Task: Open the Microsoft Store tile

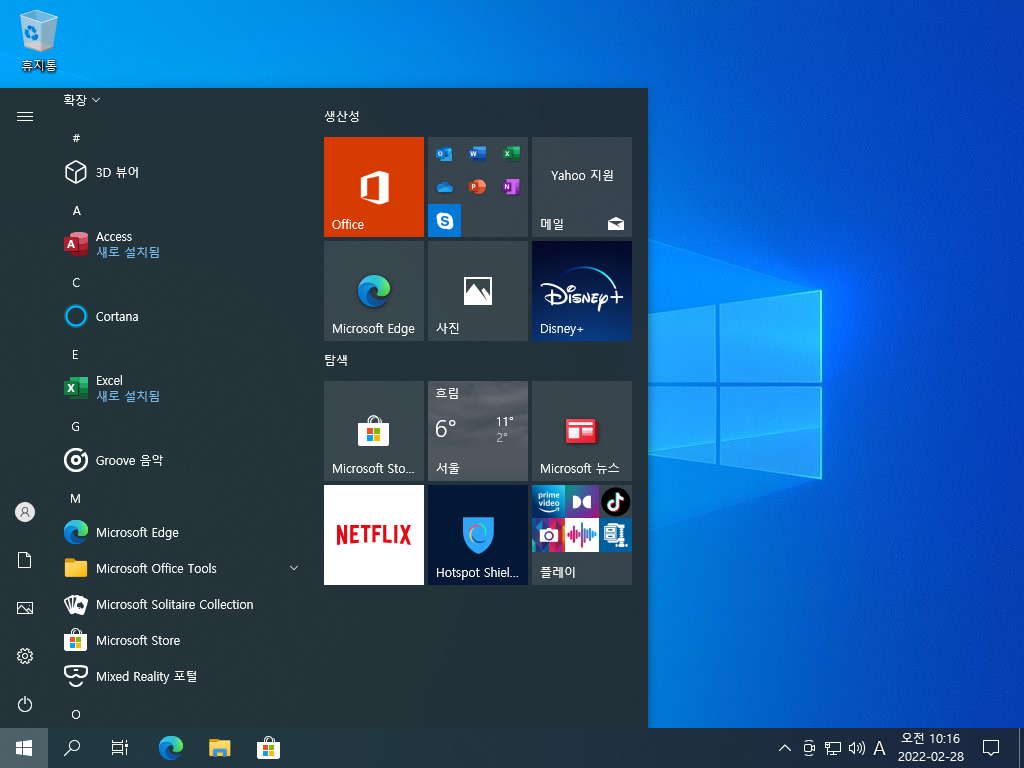Action: [x=374, y=431]
